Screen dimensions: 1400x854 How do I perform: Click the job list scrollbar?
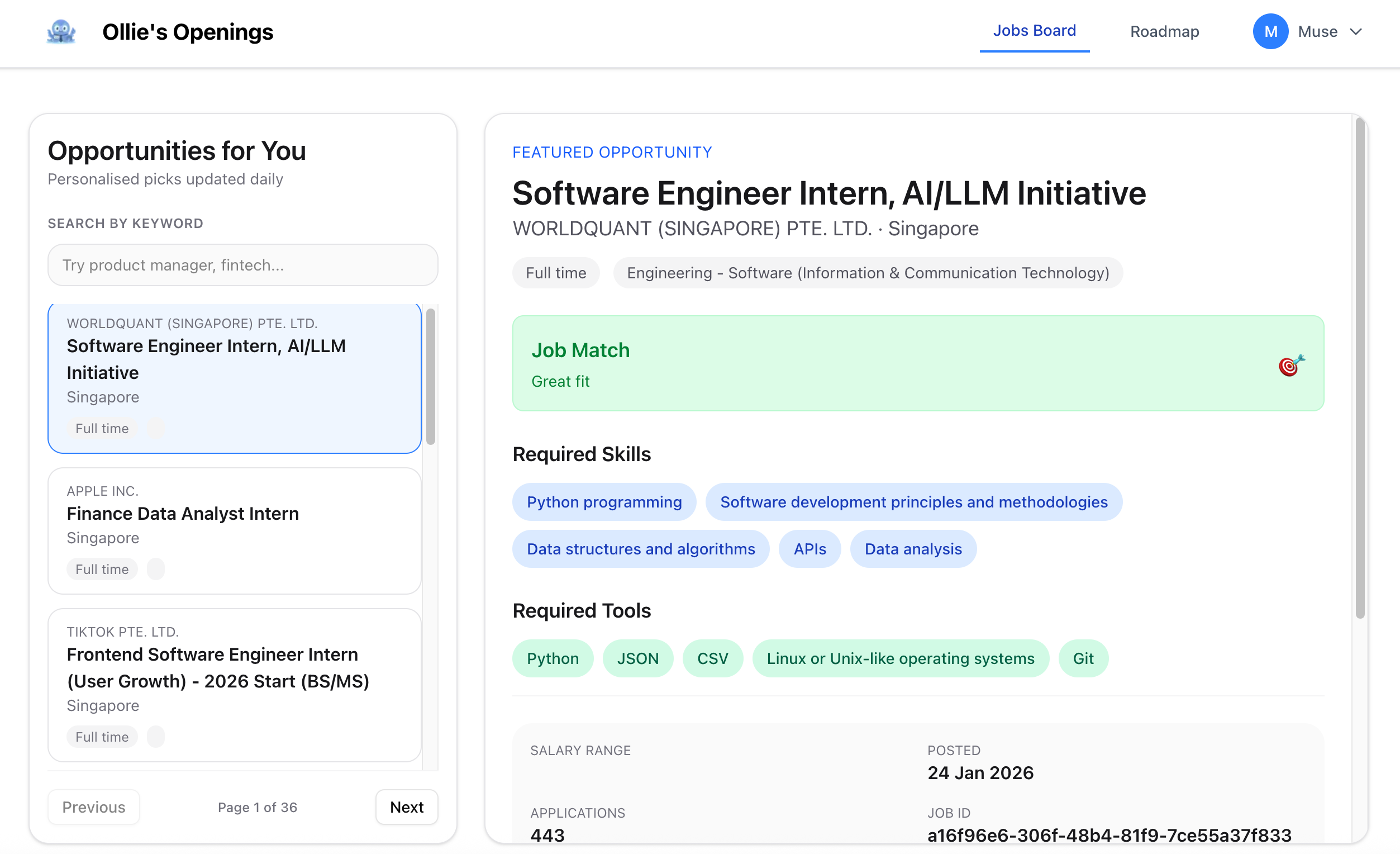tap(431, 376)
